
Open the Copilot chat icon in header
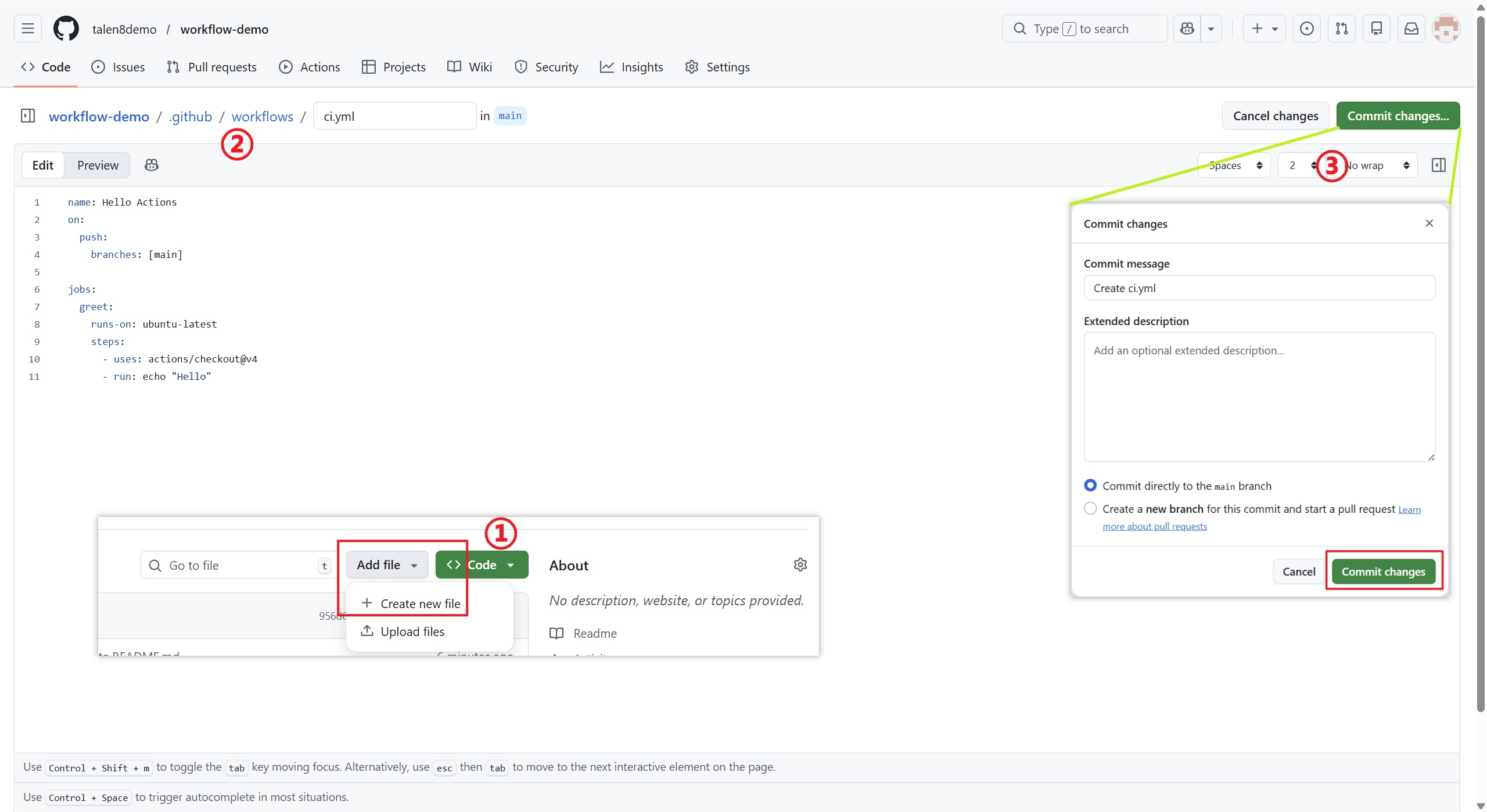tap(1187, 28)
